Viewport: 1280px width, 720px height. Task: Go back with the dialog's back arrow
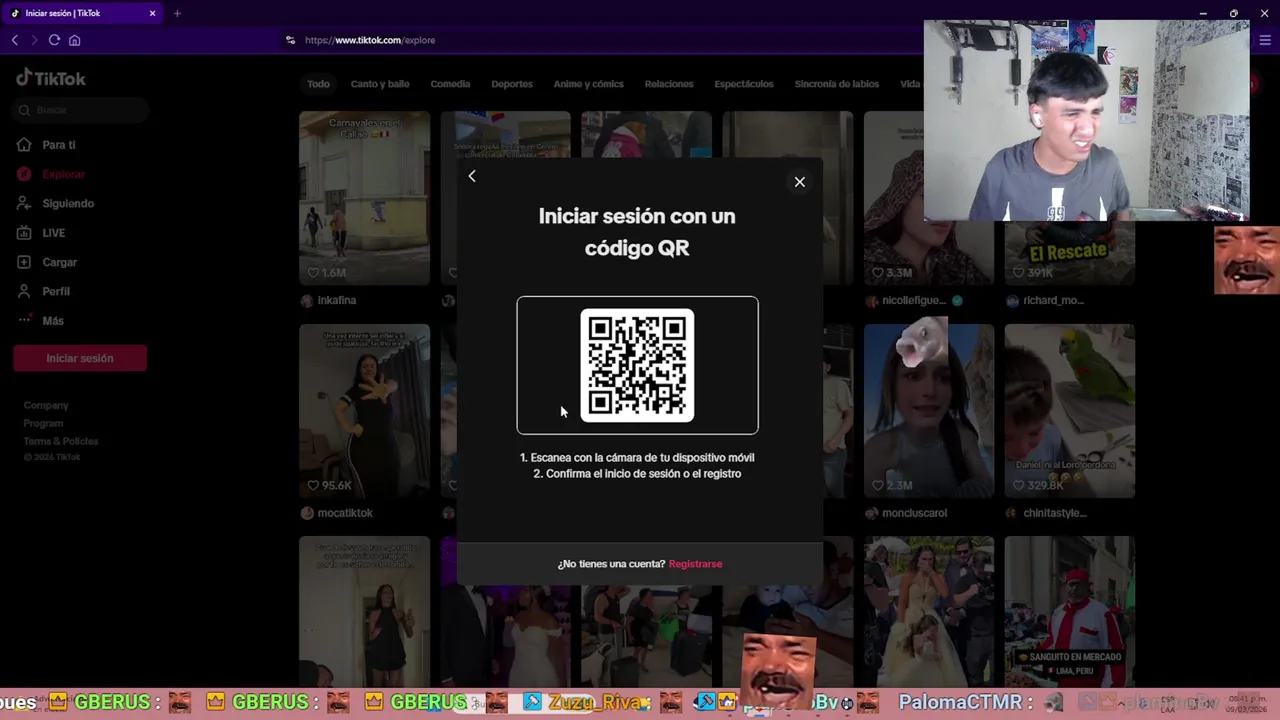click(472, 176)
